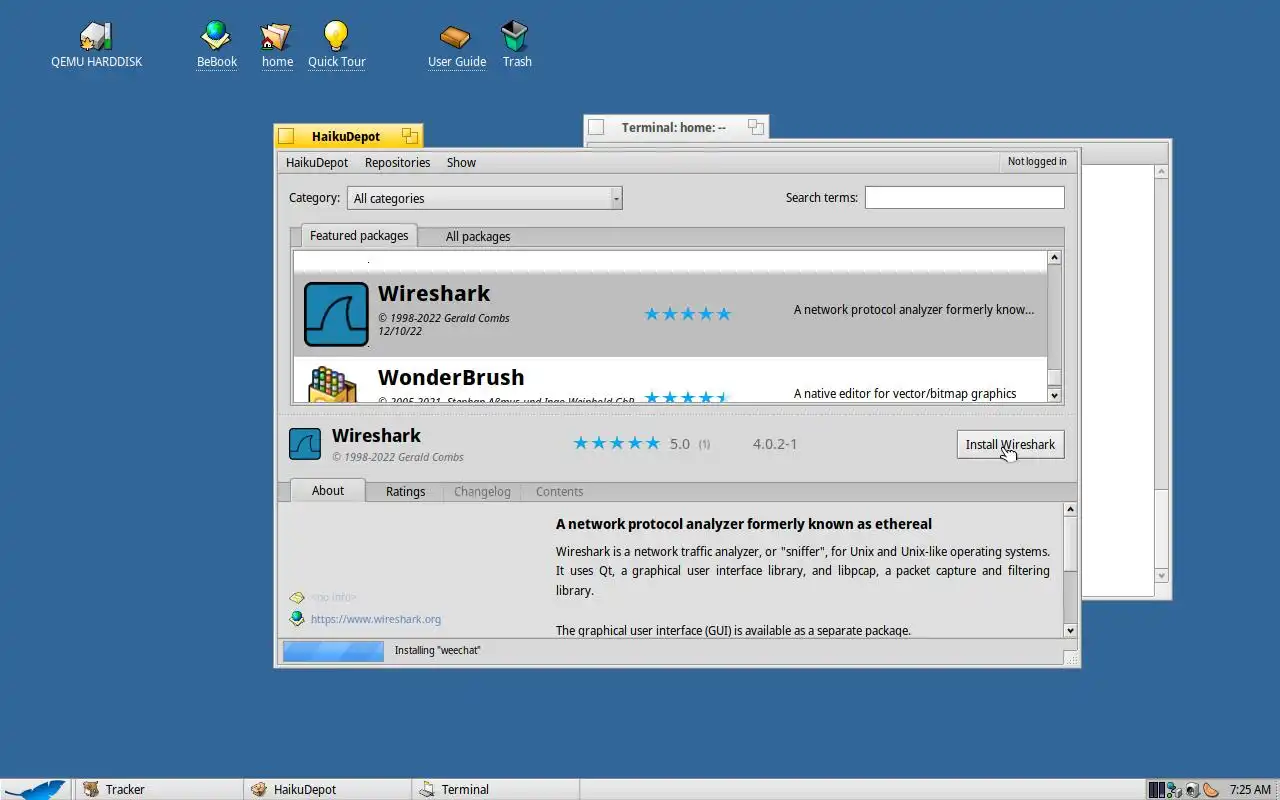This screenshot has height=800, width=1280.
Task: Click the clock showing 7:25 AM
Action: tap(1250, 790)
